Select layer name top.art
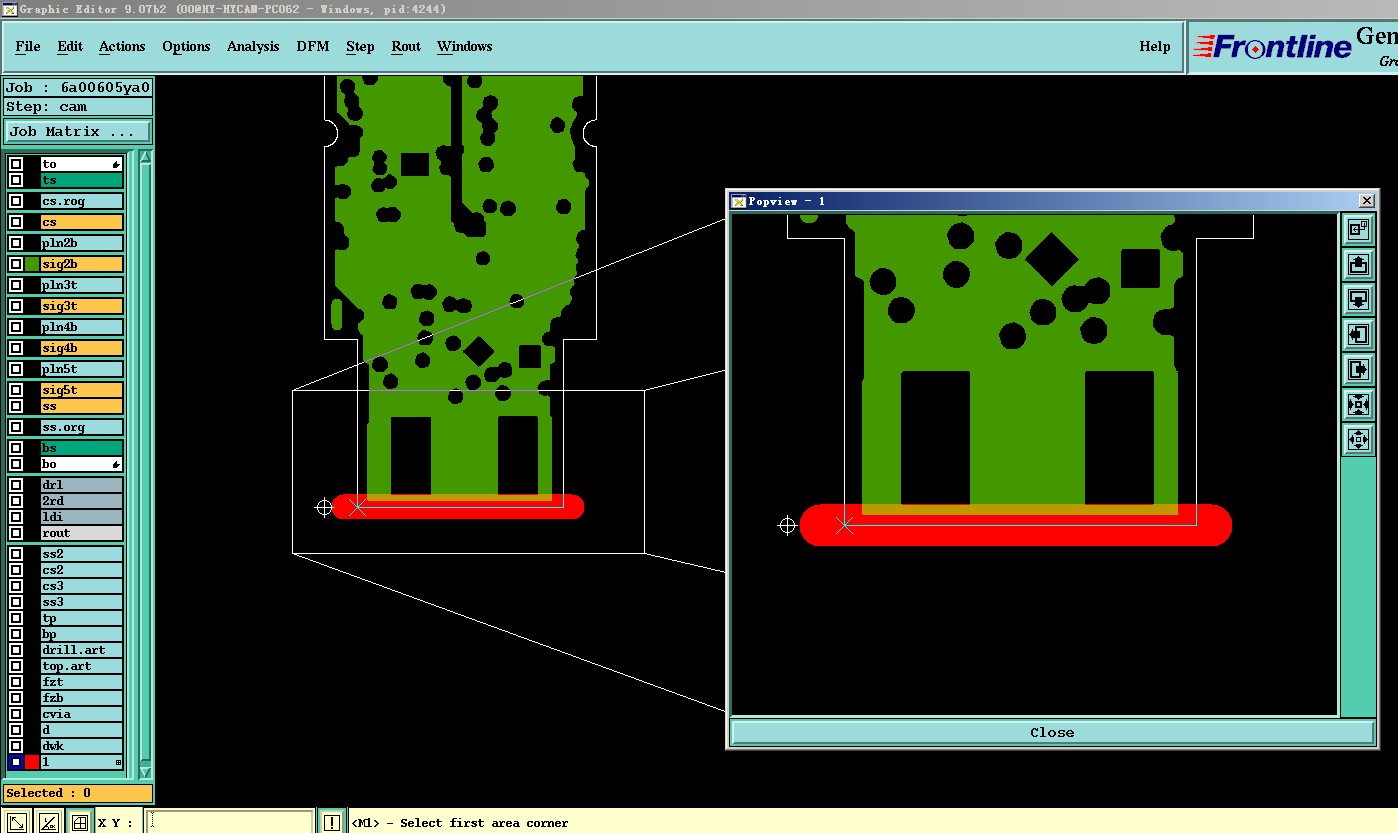The width and height of the screenshot is (1398, 833). 82,666
